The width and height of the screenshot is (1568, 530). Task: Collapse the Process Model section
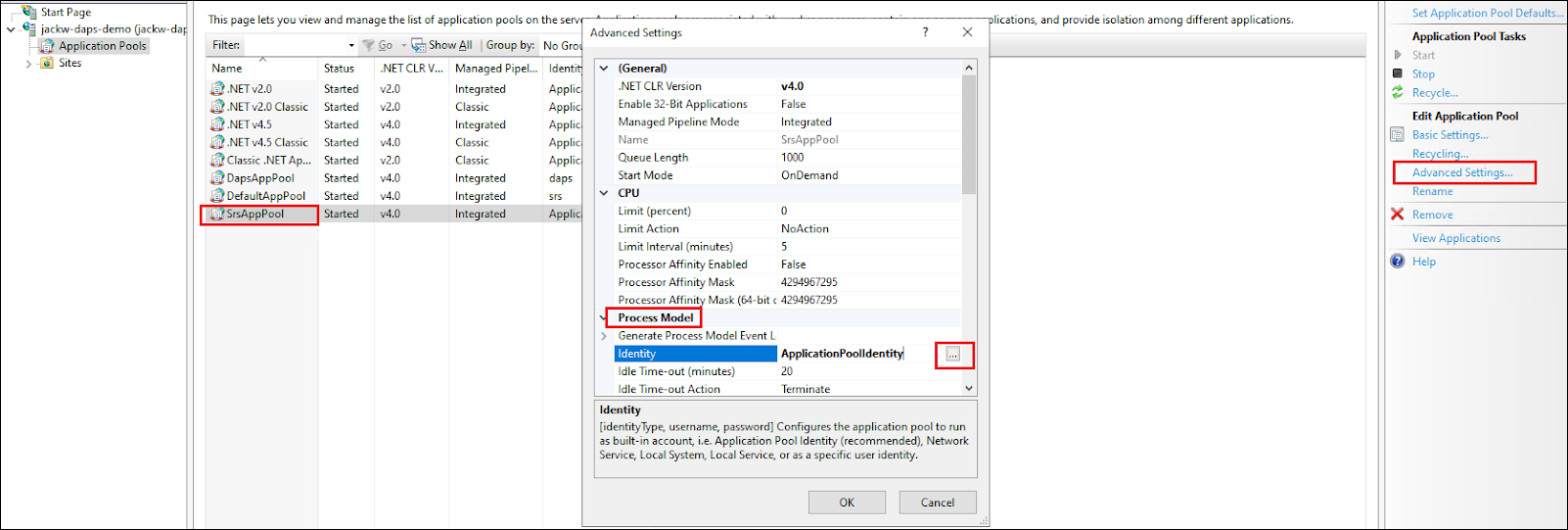click(603, 317)
